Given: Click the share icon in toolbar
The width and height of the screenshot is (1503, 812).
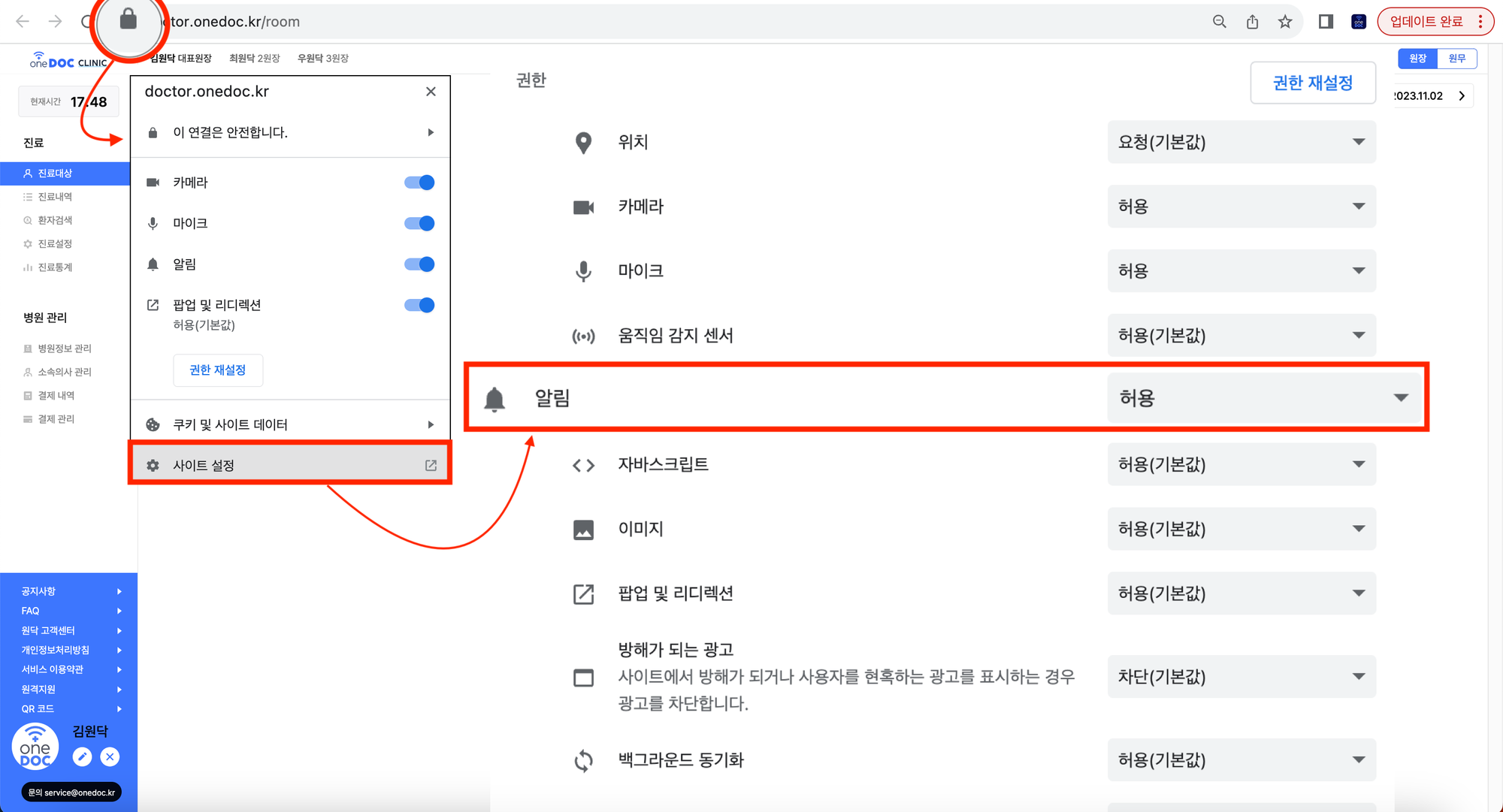Looking at the screenshot, I should tap(1252, 22).
